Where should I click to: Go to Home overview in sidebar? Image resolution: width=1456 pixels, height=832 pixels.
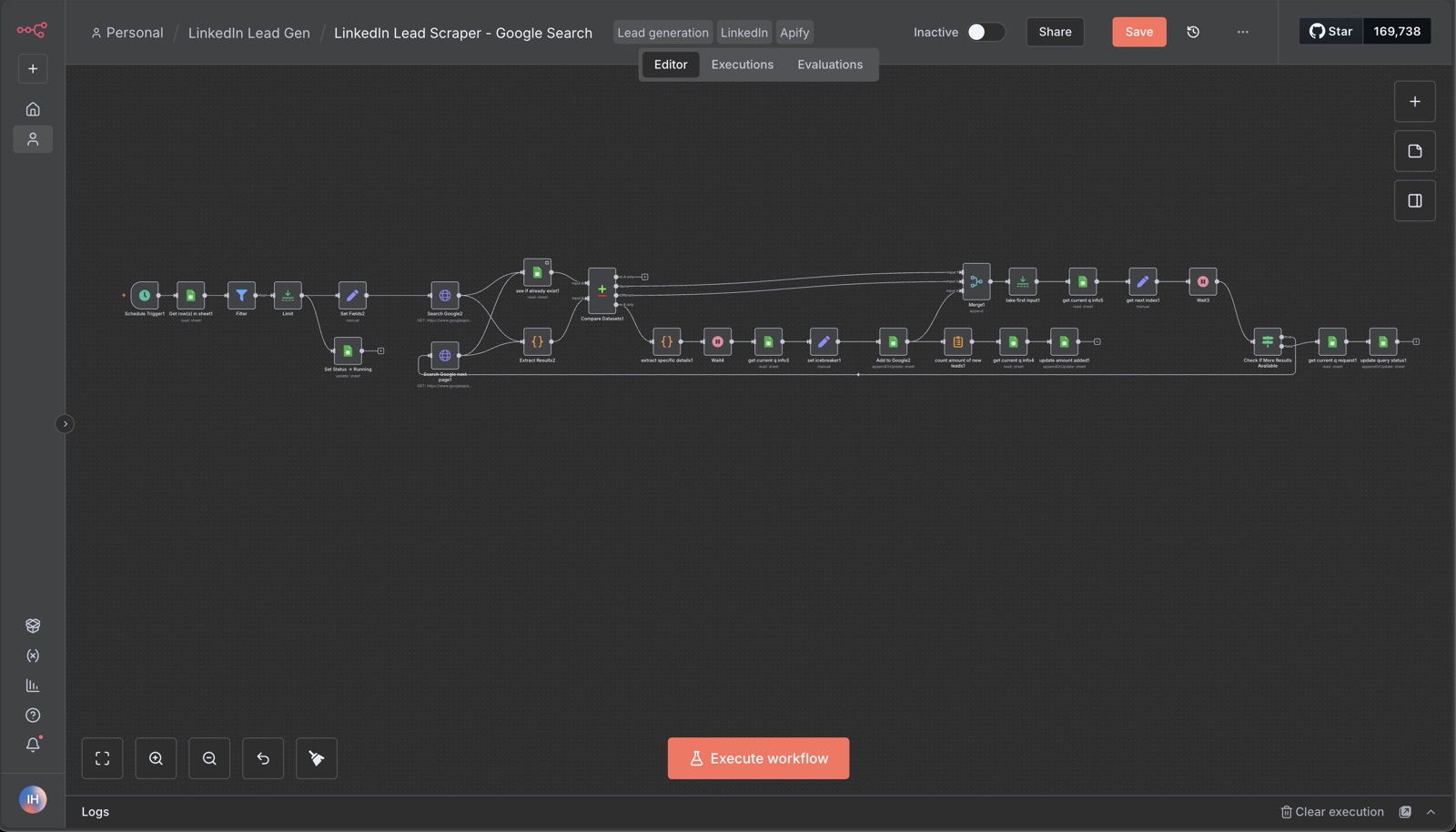(x=33, y=109)
